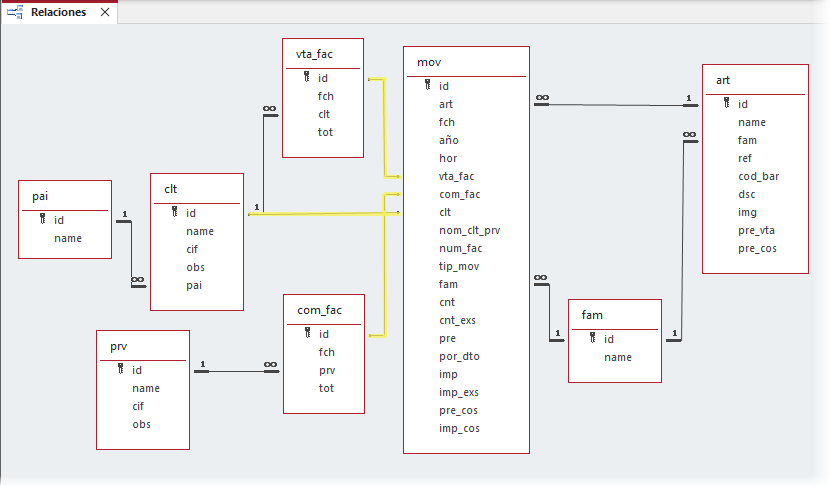Screen dimensions: 831x487
Task: Close the Relaciones tab
Action: [x=106, y=13]
